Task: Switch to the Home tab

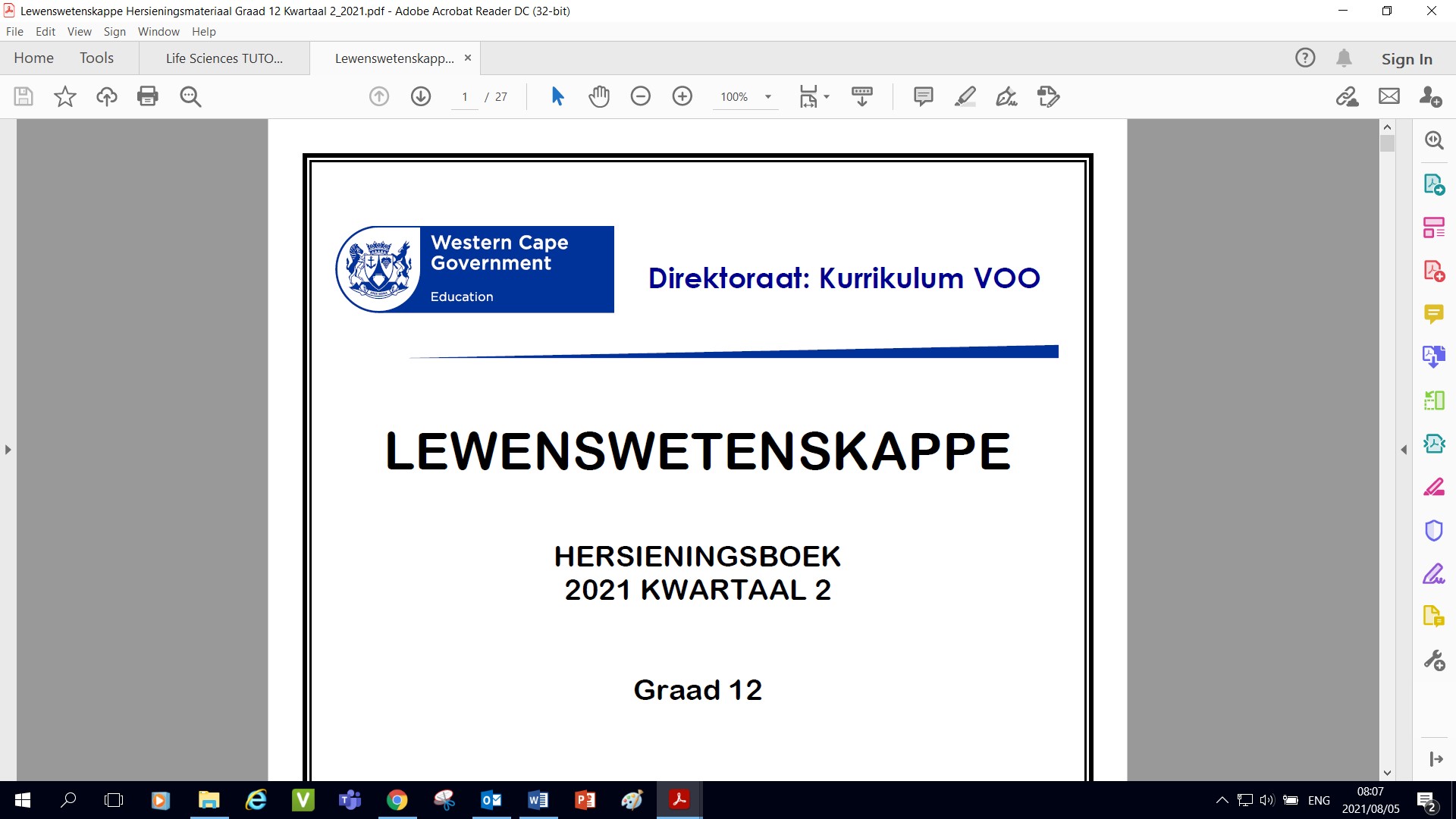Action: (x=33, y=58)
